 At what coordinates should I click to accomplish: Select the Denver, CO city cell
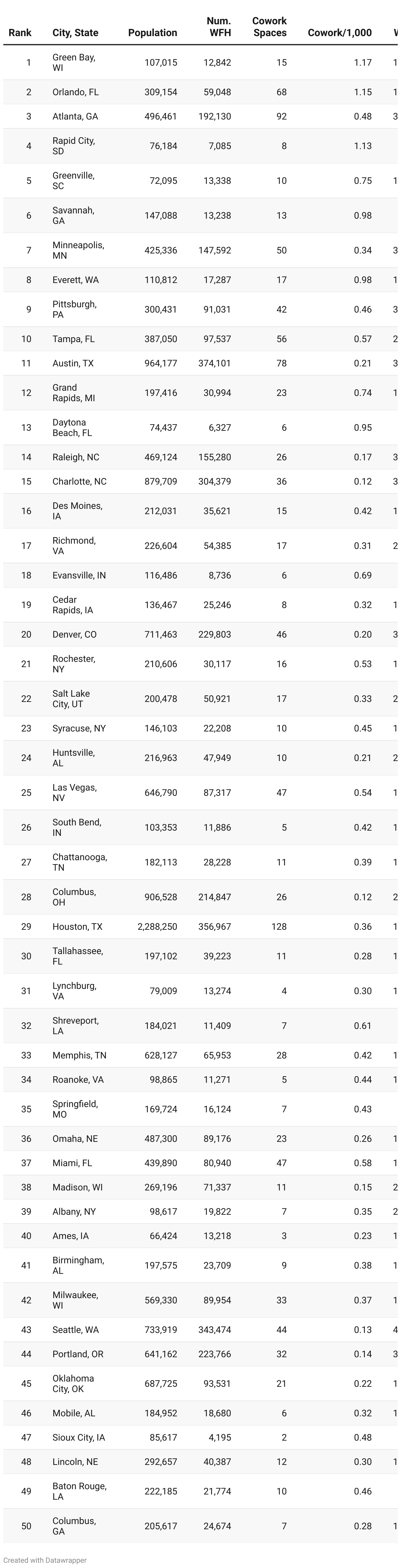click(x=74, y=634)
